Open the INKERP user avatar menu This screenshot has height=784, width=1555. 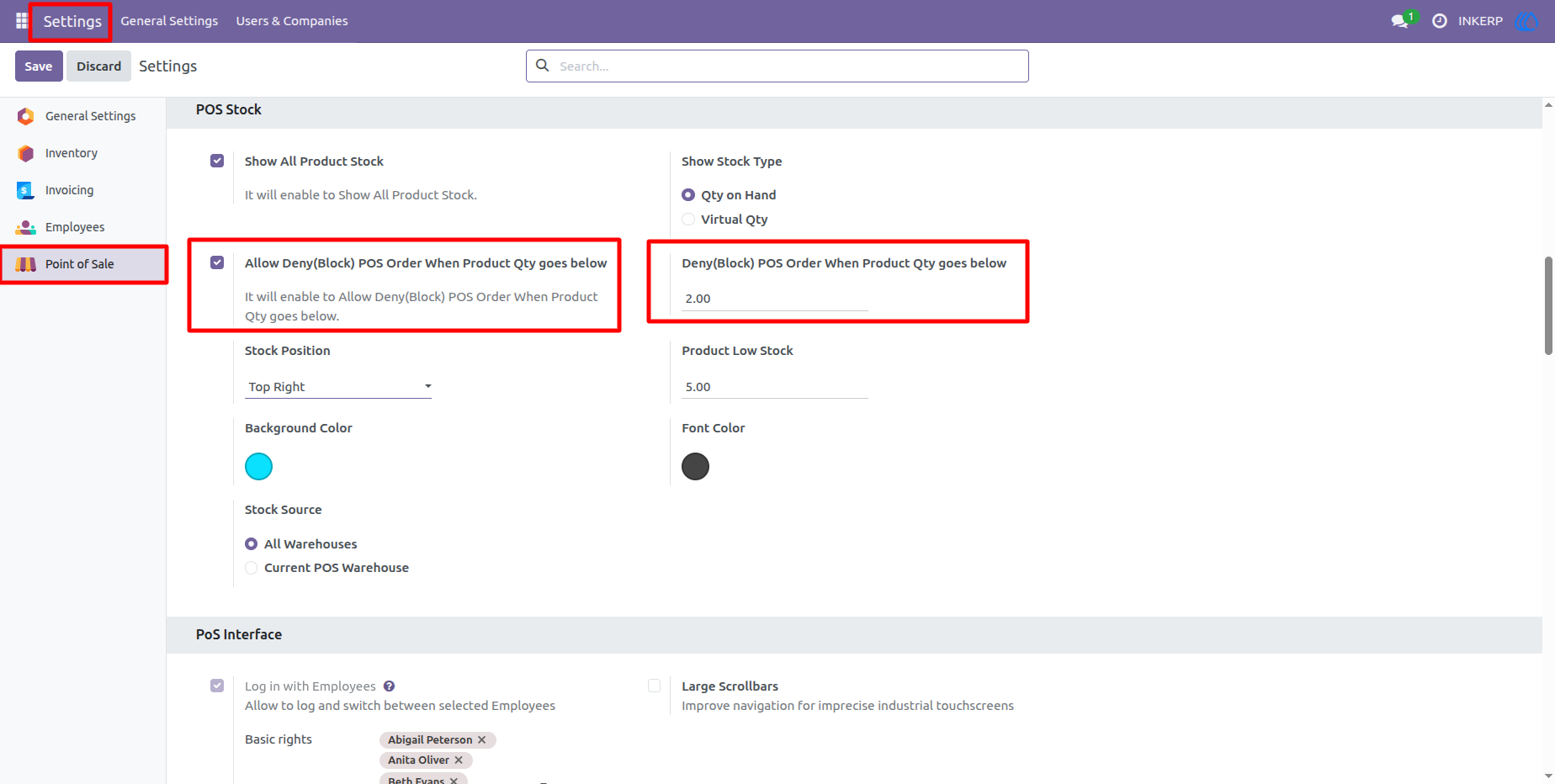click(x=1526, y=21)
